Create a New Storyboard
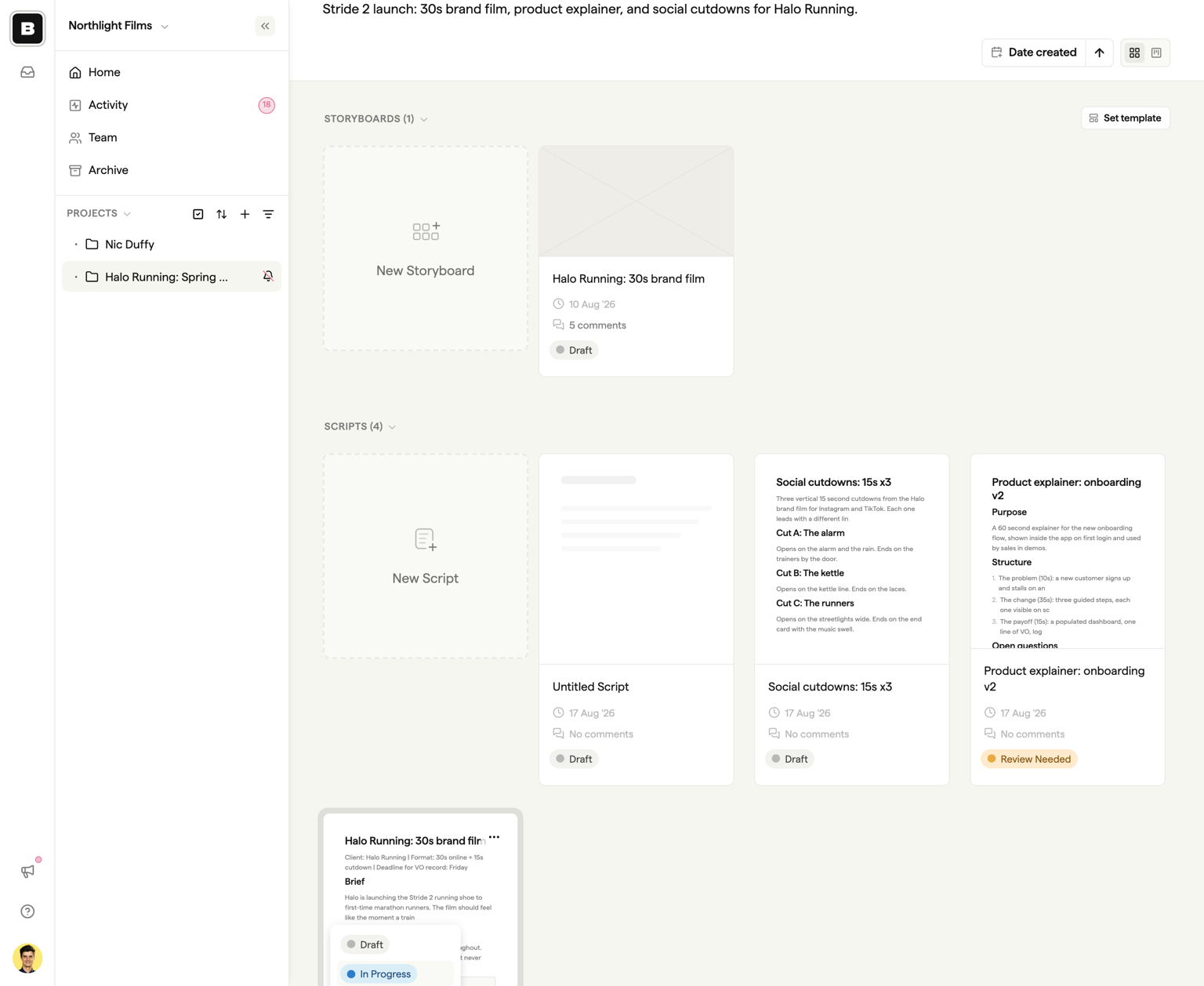1204x986 pixels. pos(426,248)
